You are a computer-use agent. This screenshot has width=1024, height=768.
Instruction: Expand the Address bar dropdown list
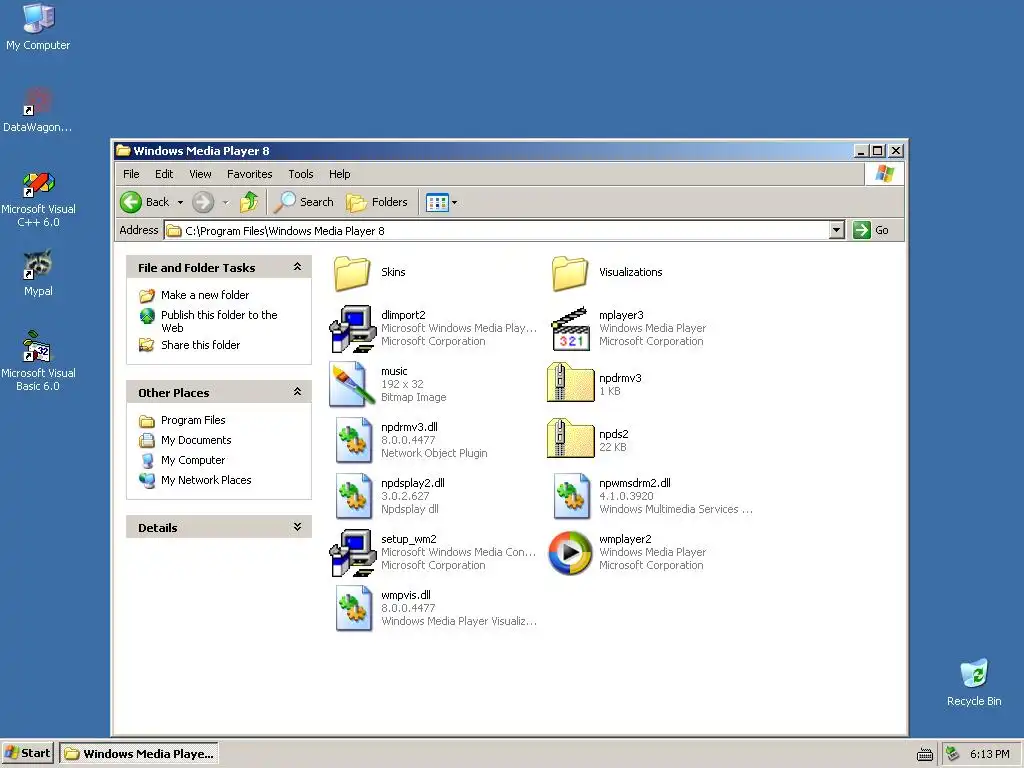point(837,230)
